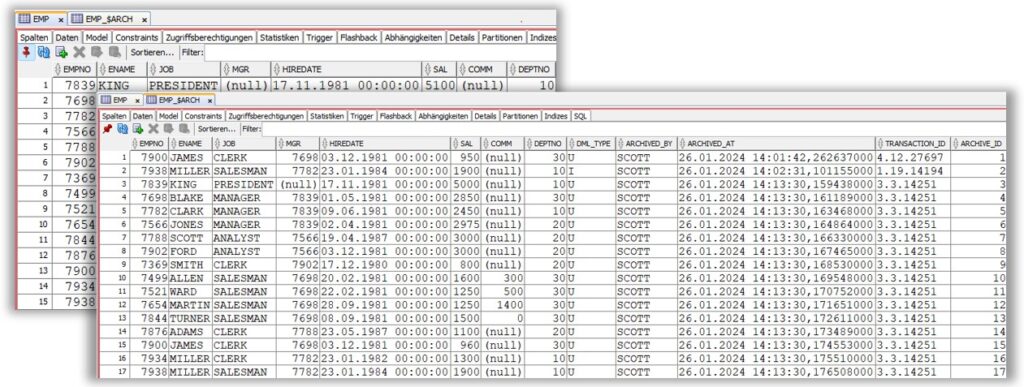This screenshot has height=387, width=1024.
Task: Open the Details tab in the back window
Action: [462, 38]
